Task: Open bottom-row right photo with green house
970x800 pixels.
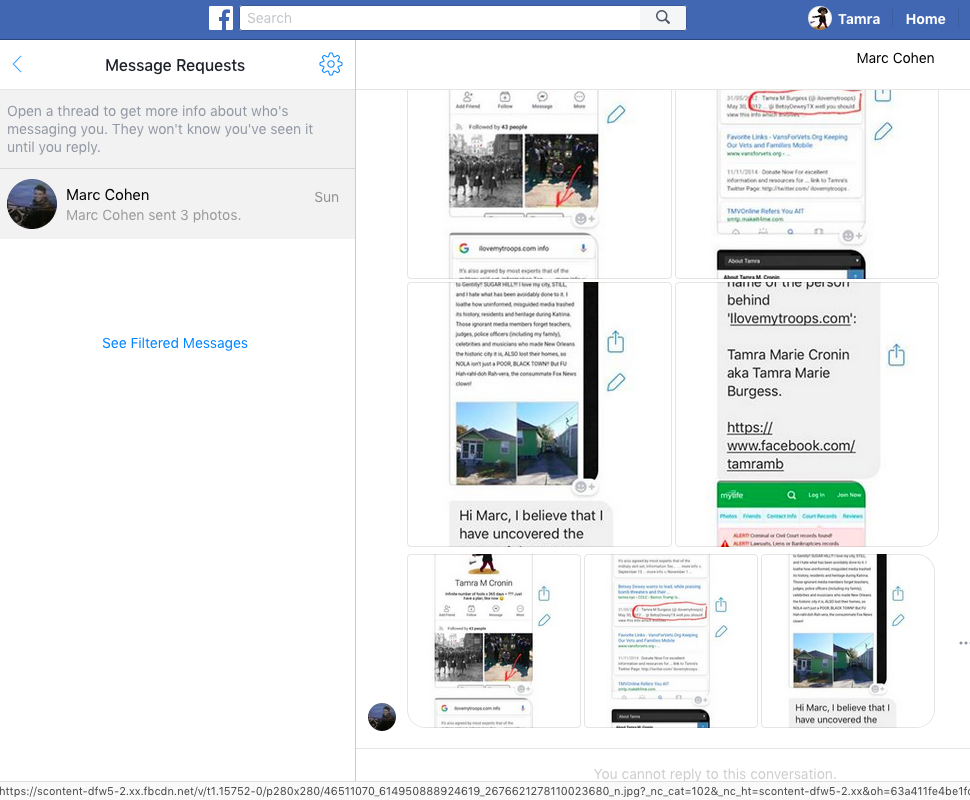Action: tap(848, 640)
